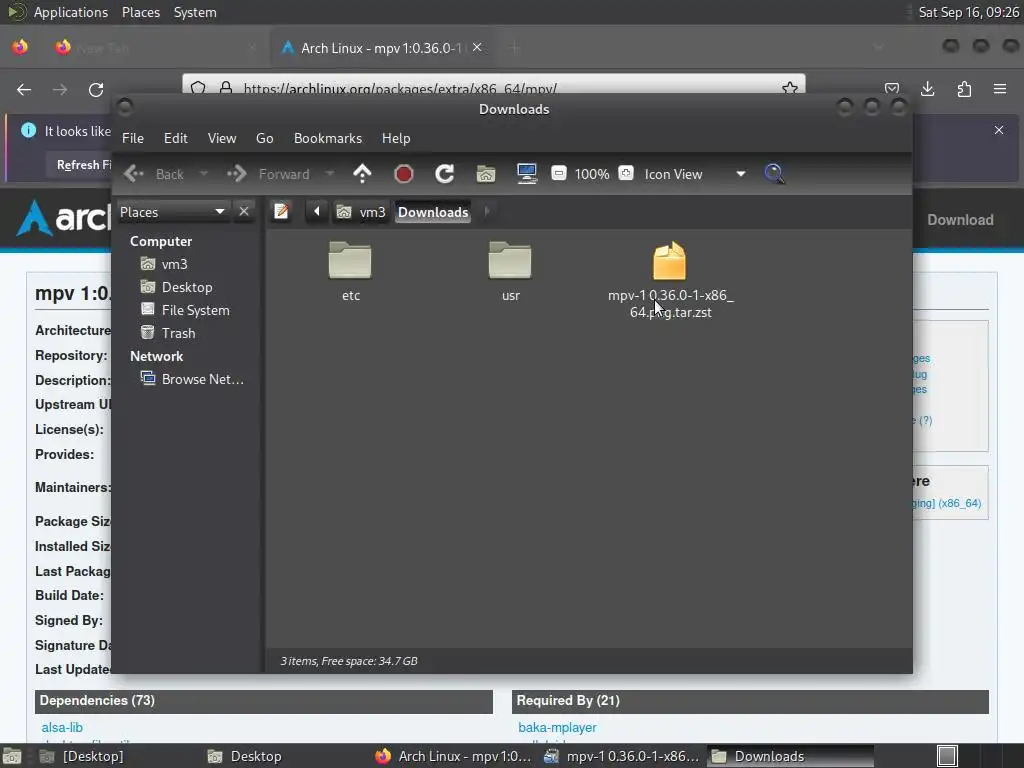Click the Forward navigation button

[268, 174]
